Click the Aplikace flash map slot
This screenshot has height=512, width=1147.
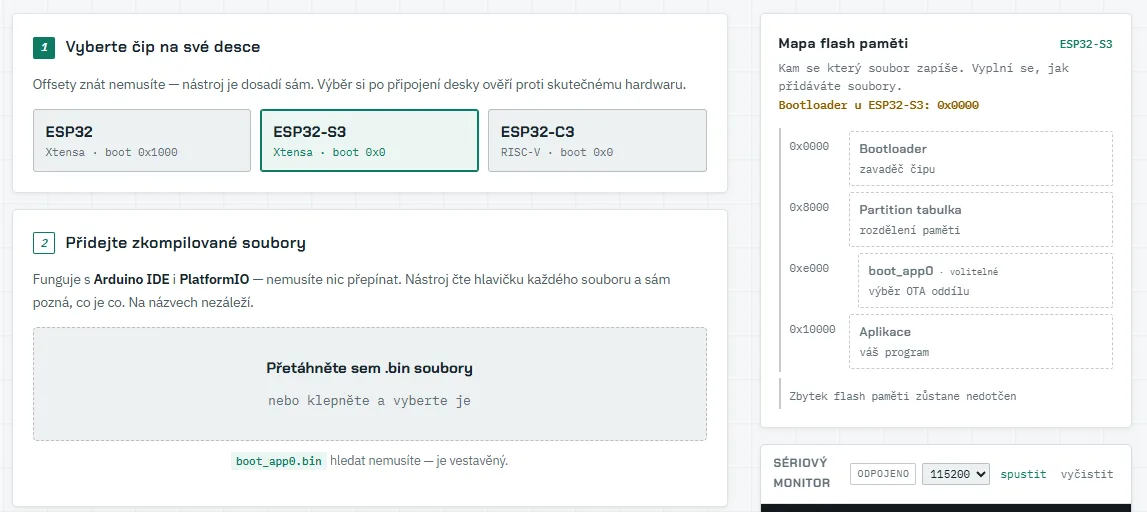click(x=981, y=342)
